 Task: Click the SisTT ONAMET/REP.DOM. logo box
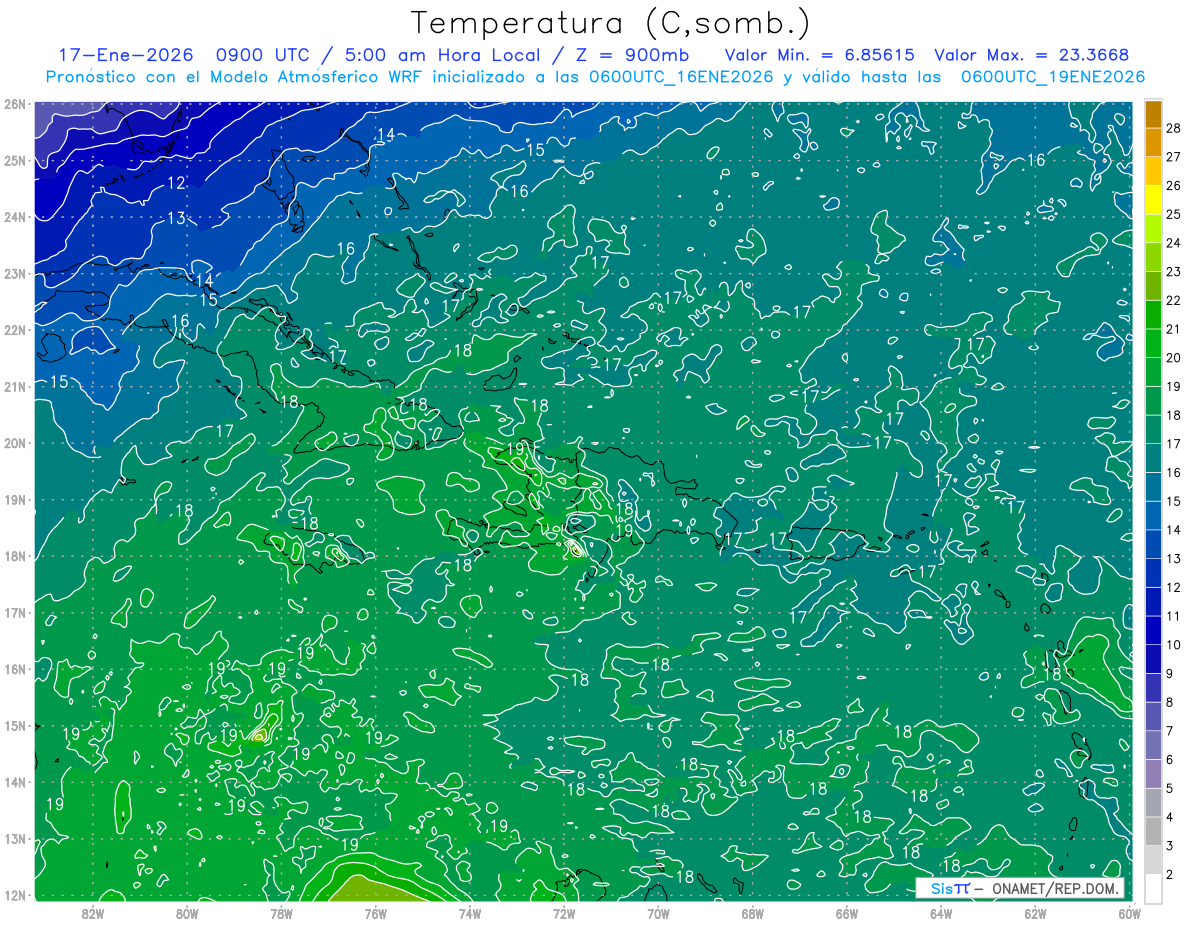pyautogui.click(x=1019, y=888)
